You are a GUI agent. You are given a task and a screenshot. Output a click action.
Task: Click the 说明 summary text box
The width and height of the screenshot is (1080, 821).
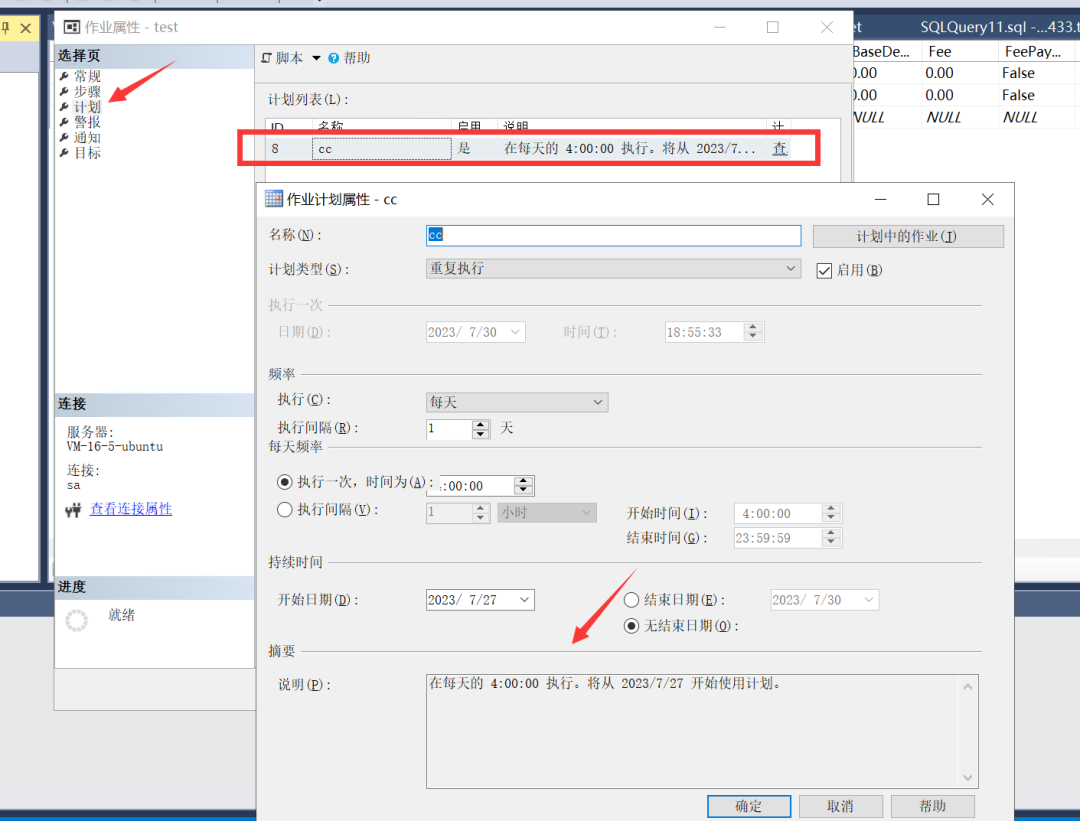coord(702,731)
